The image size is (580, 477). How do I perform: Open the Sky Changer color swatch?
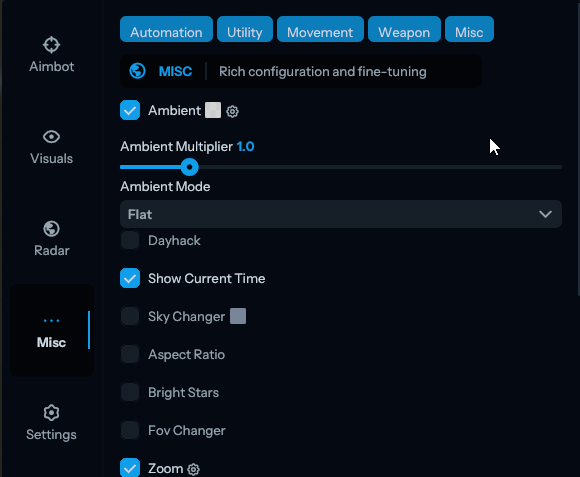click(x=238, y=316)
